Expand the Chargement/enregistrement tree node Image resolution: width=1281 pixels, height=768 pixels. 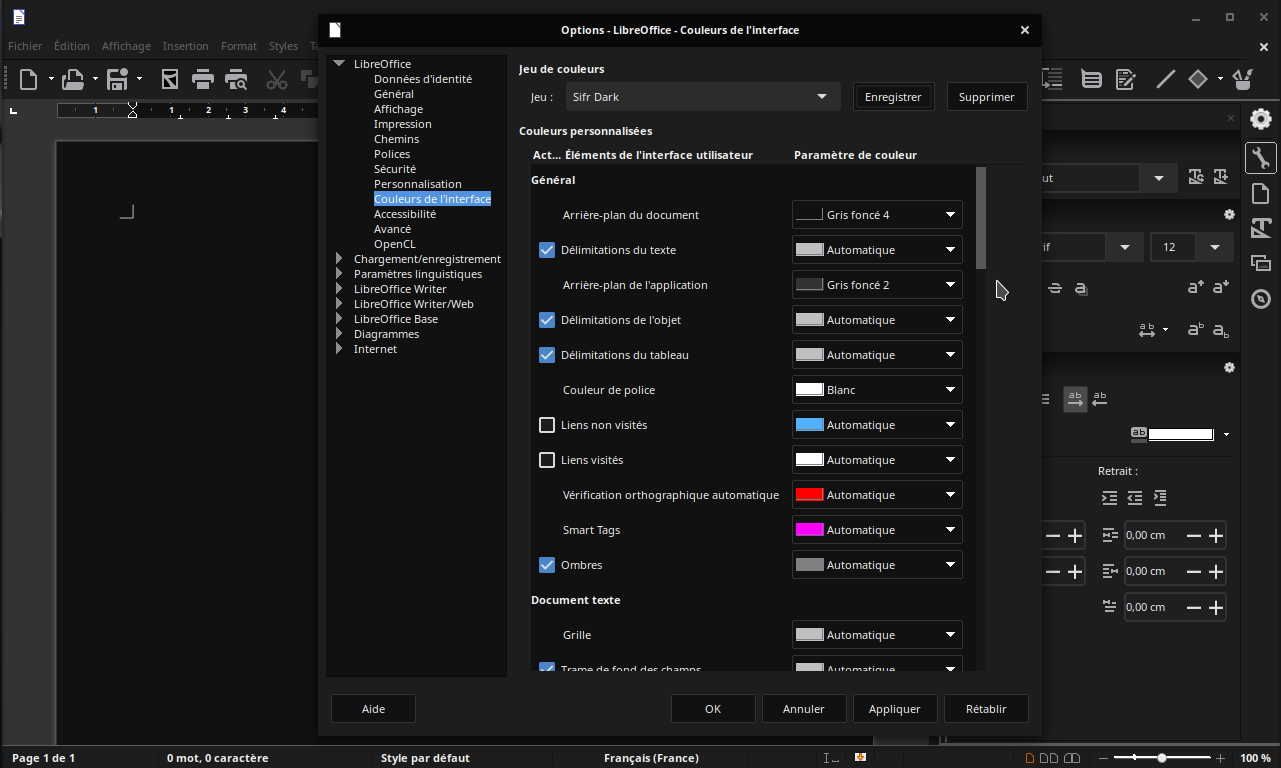(x=340, y=259)
